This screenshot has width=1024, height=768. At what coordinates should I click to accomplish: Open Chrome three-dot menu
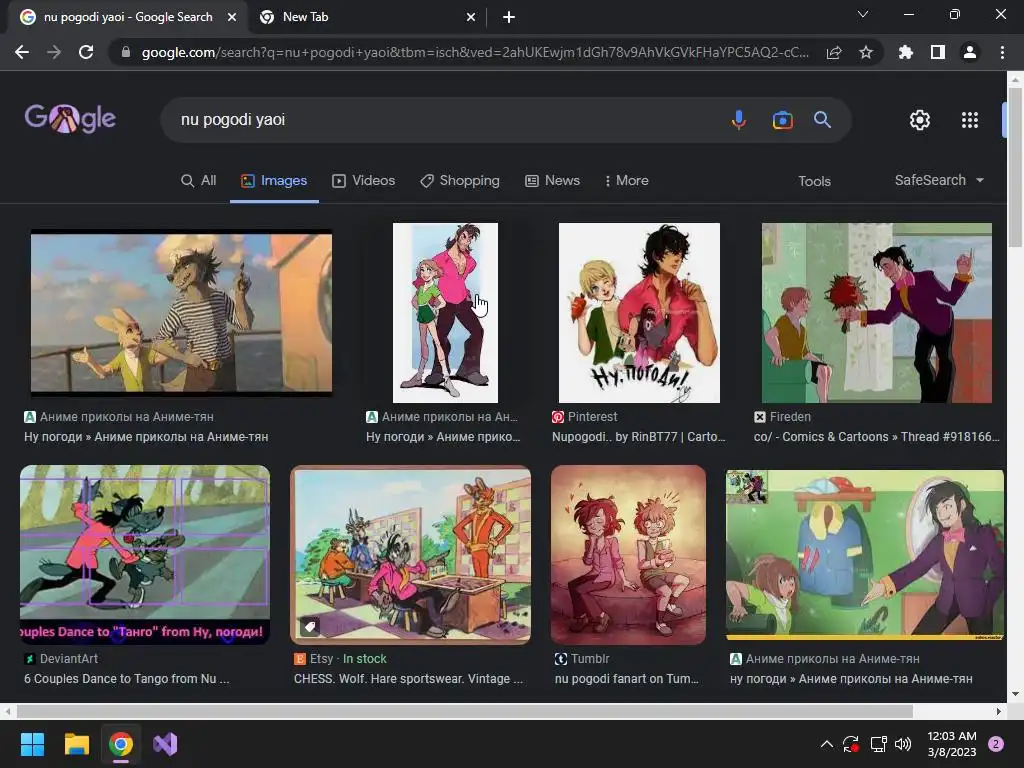click(1002, 52)
